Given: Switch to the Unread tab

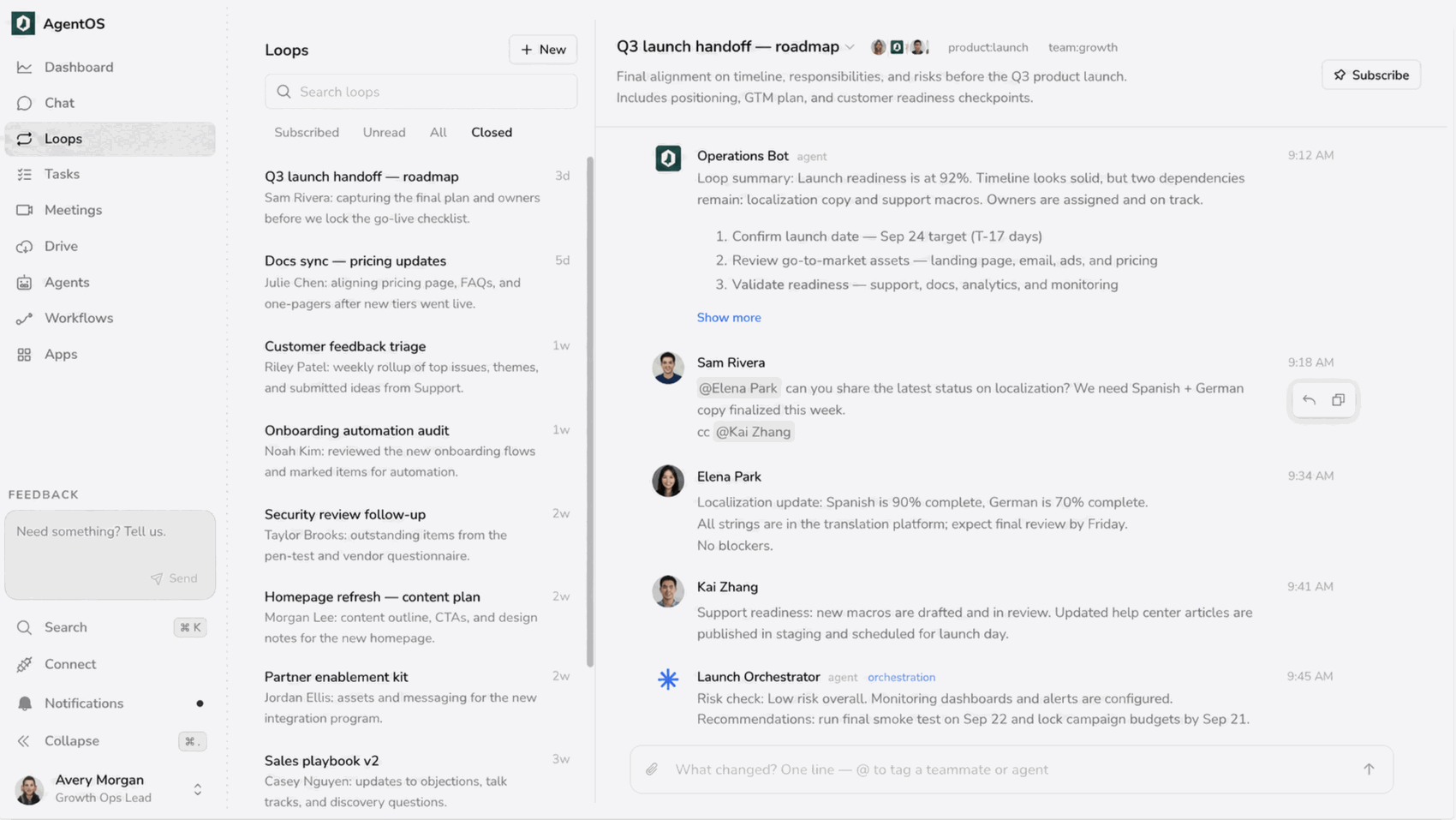Looking at the screenshot, I should pos(384,132).
